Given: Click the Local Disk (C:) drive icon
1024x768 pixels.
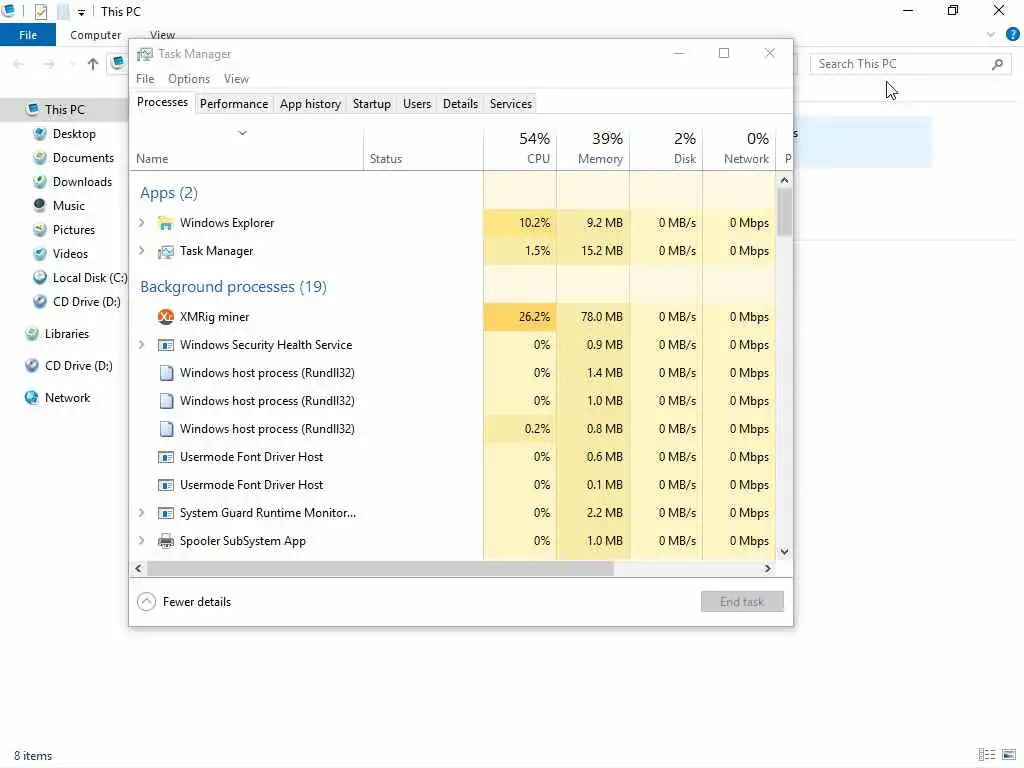Looking at the screenshot, I should click(x=40, y=278).
